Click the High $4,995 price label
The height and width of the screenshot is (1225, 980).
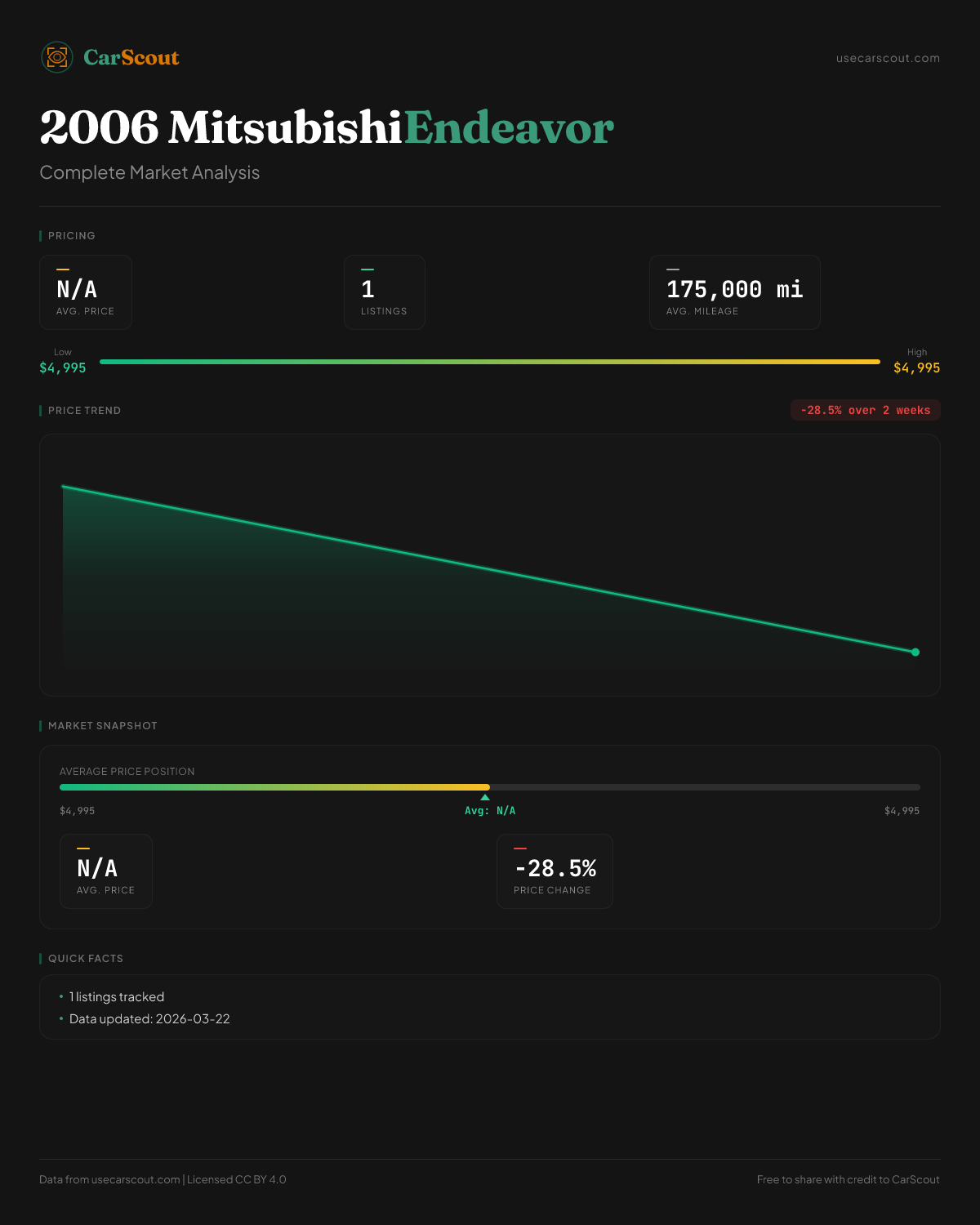tap(916, 367)
